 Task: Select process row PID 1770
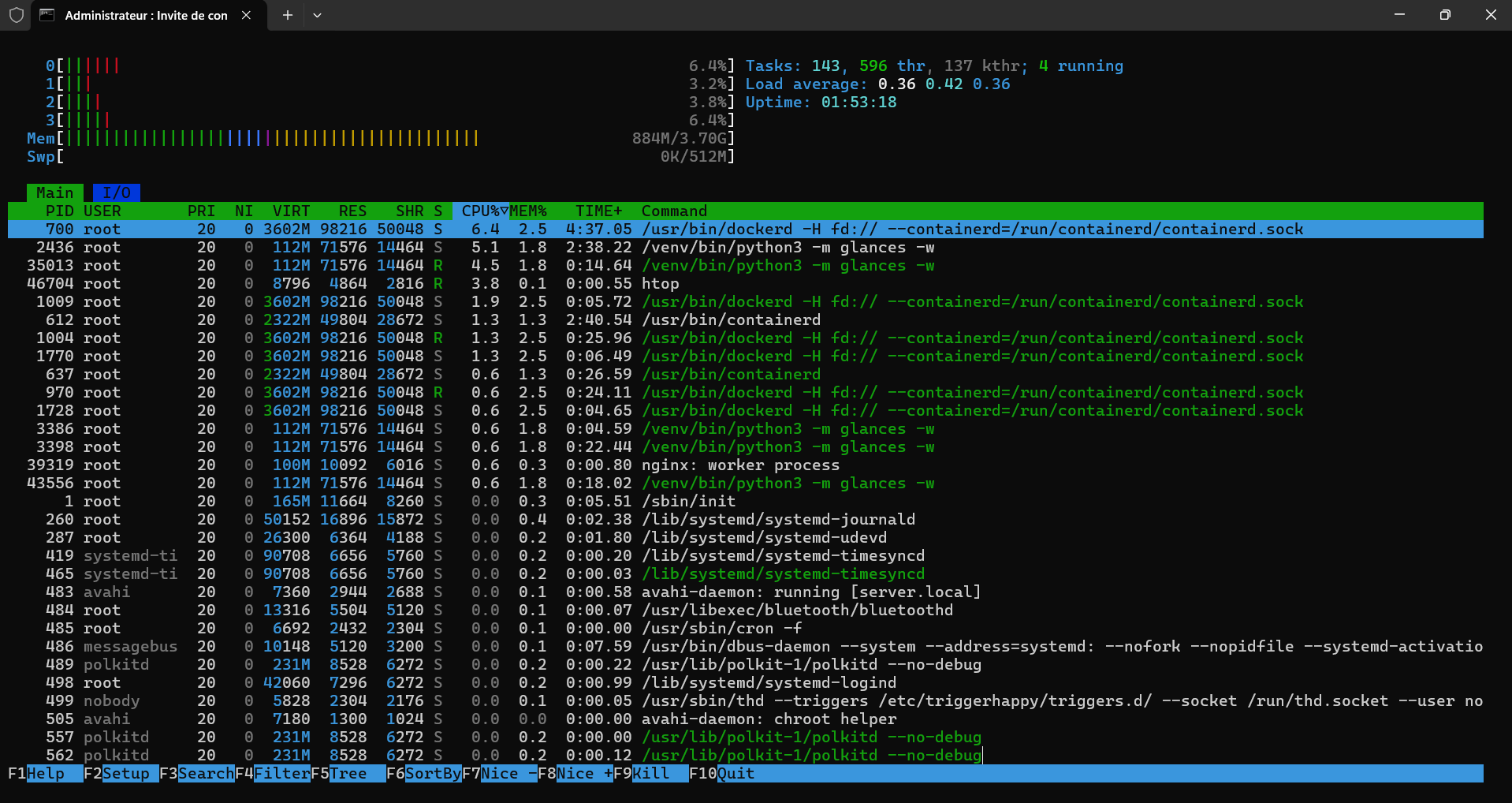746,356
